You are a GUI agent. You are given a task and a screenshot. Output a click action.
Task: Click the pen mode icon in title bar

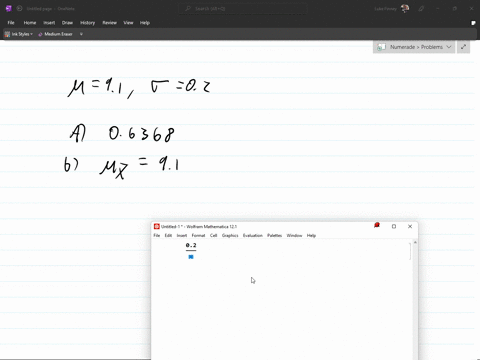point(421,9)
